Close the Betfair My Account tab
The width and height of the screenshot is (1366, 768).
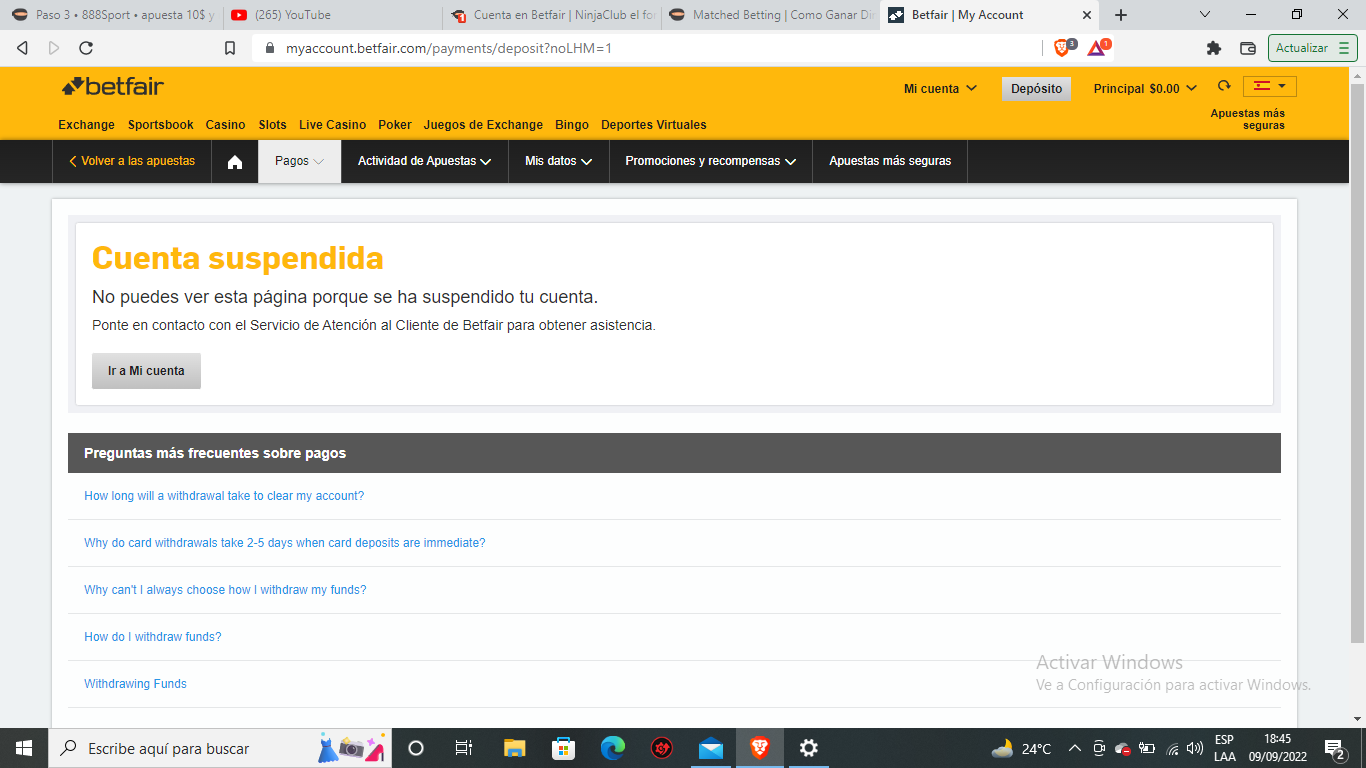click(1087, 15)
